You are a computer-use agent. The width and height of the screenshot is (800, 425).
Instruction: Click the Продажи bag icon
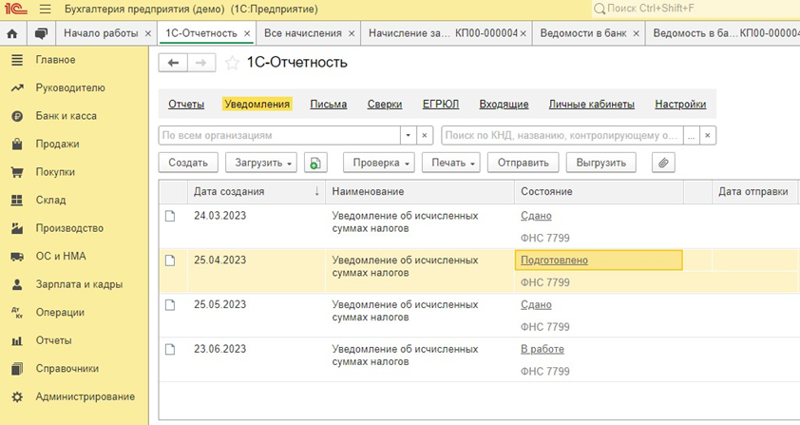click(17, 144)
